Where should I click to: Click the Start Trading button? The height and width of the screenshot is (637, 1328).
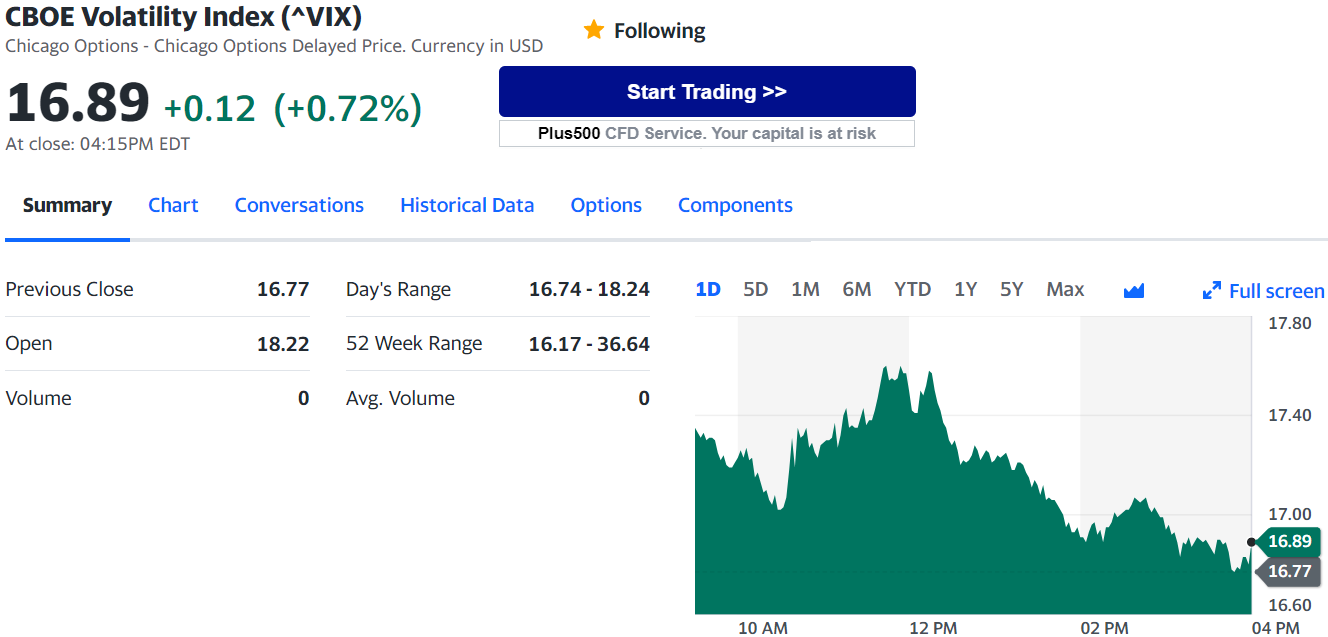707,92
